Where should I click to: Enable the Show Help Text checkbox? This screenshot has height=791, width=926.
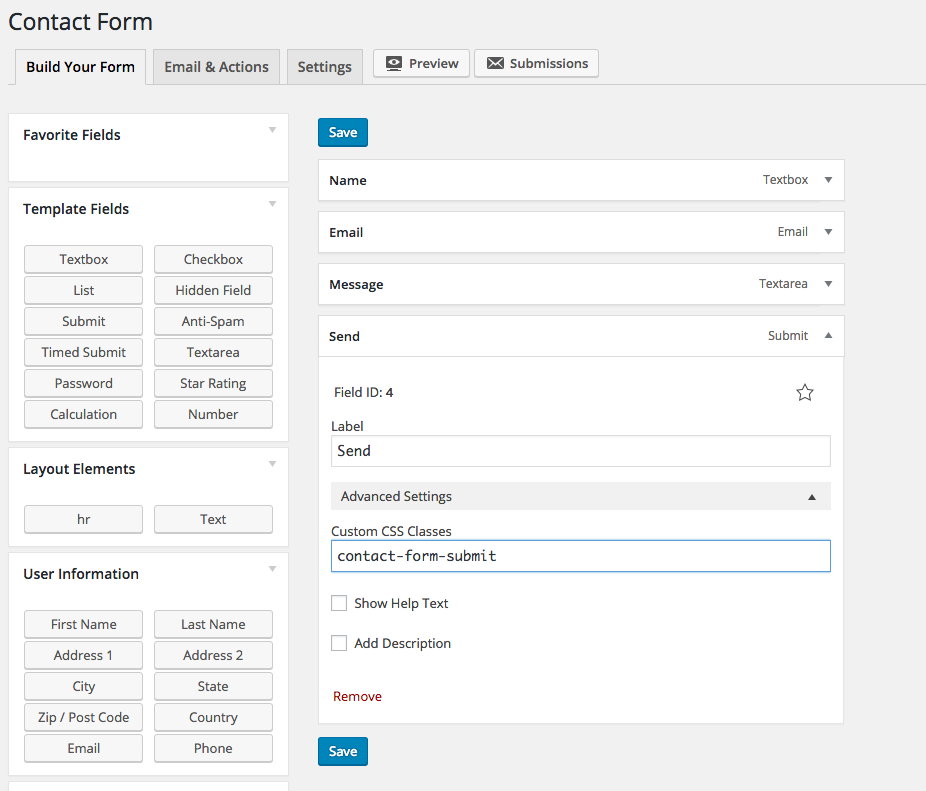339,603
